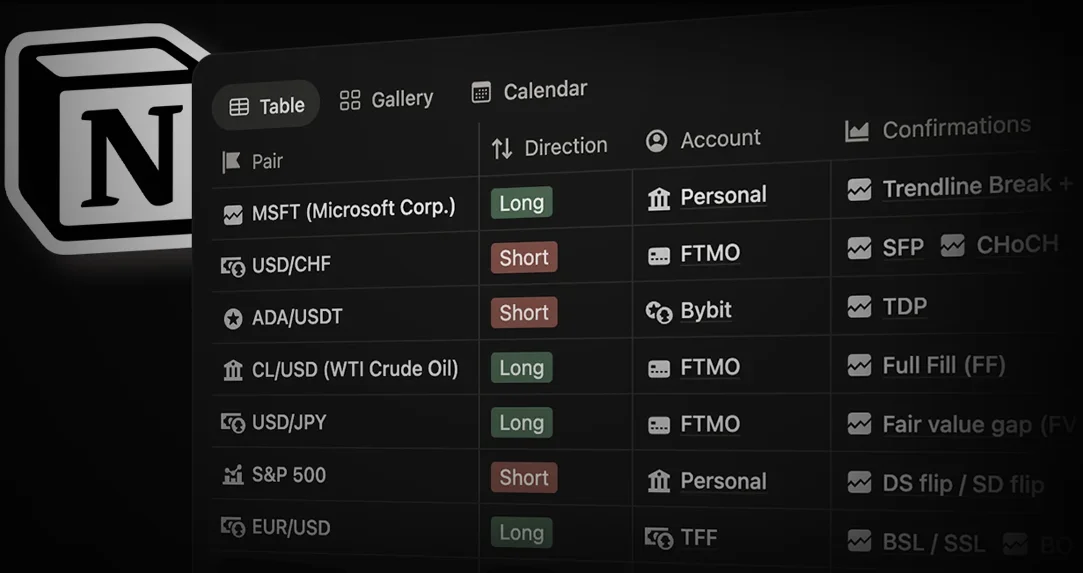1083x573 pixels.
Task: Click the flag icon beside Pair
Action: coord(231,162)
